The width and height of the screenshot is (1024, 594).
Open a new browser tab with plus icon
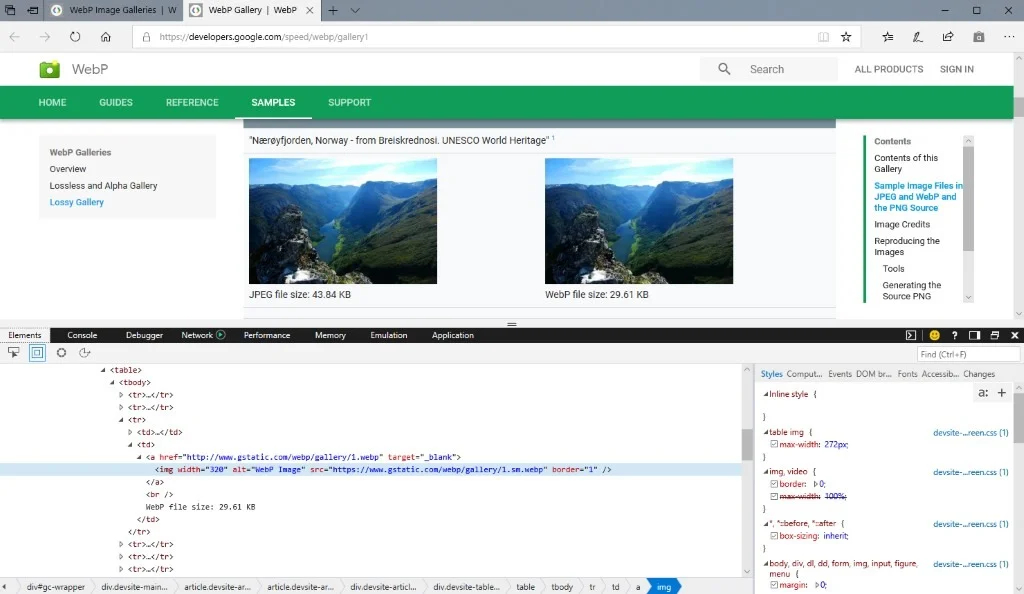point(333,10)
